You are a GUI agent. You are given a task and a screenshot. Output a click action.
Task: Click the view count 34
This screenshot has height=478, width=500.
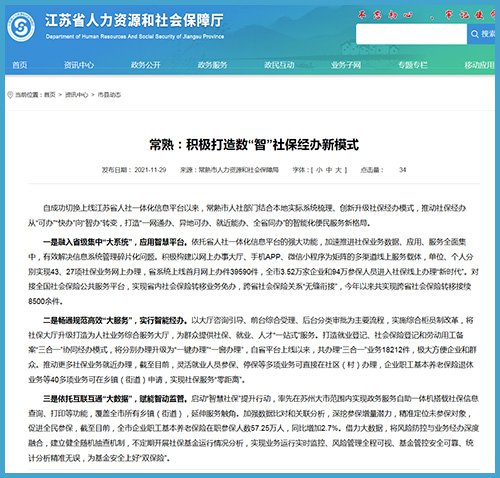pyautogui.click(x=403, y=170)
